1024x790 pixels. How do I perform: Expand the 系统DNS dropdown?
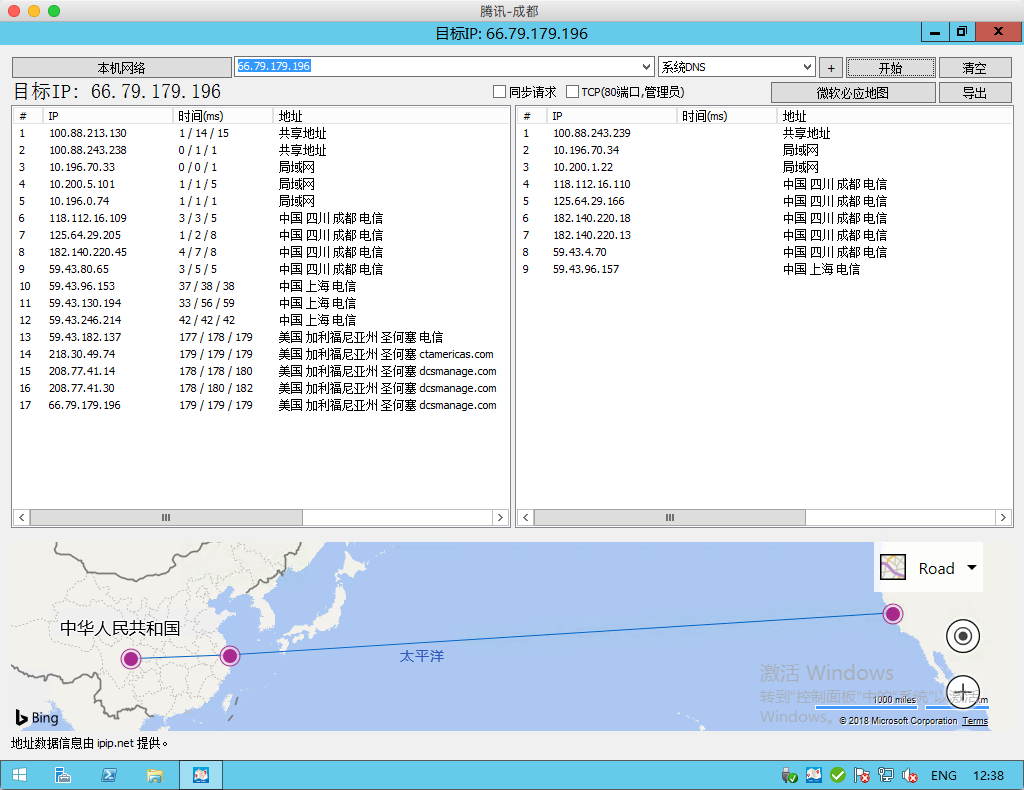(x=807, y=67)
